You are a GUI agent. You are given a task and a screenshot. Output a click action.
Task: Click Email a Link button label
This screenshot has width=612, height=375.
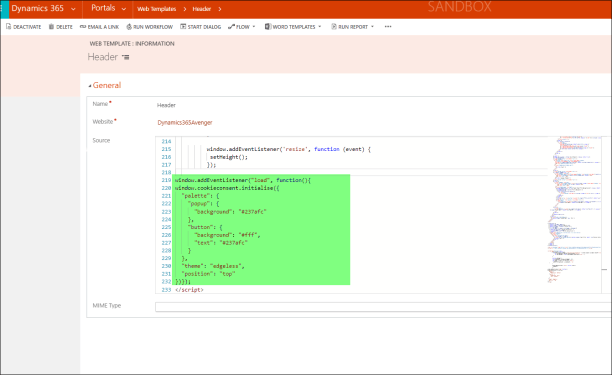103,27
